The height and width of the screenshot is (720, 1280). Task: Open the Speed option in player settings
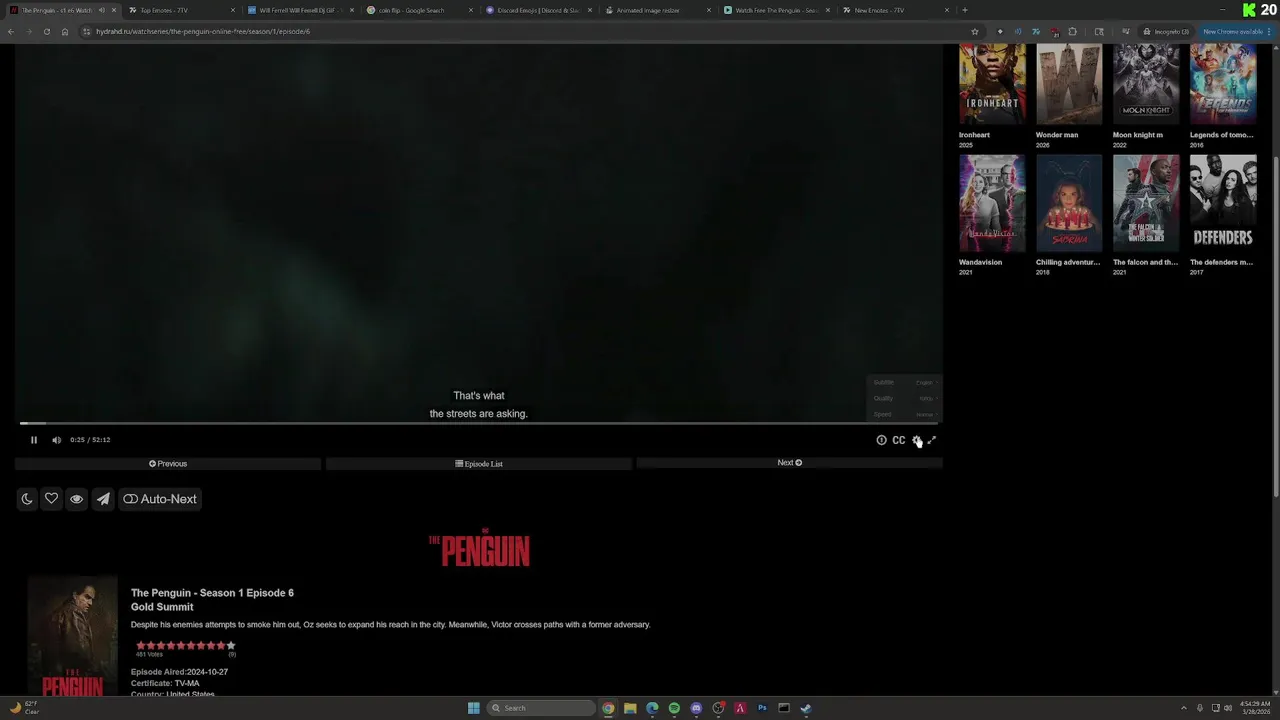(904, 414)
